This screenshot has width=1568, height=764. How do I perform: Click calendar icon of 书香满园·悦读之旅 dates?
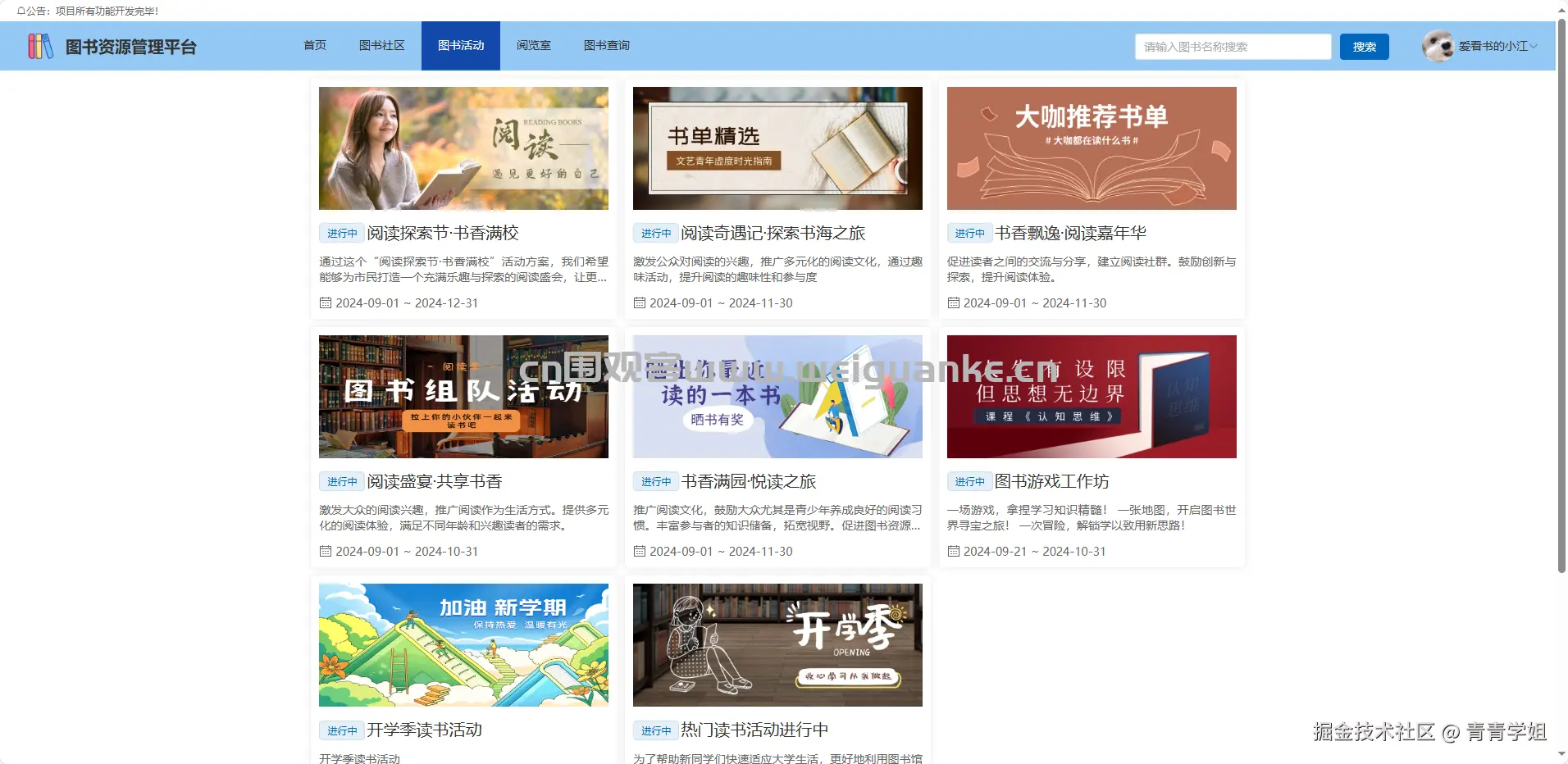click(640, 551)
